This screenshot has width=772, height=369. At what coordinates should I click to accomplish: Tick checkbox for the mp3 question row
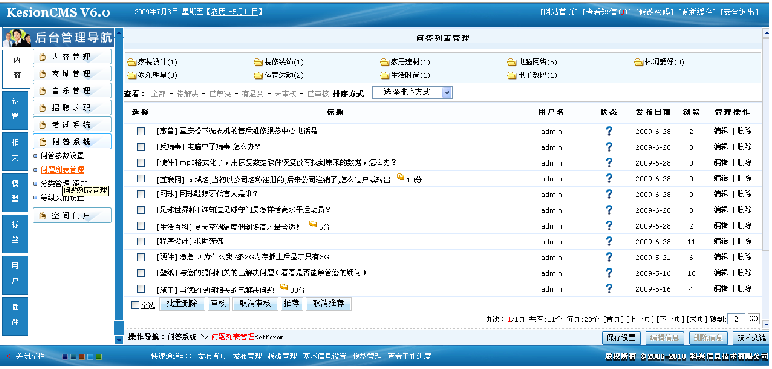(141, 163)
